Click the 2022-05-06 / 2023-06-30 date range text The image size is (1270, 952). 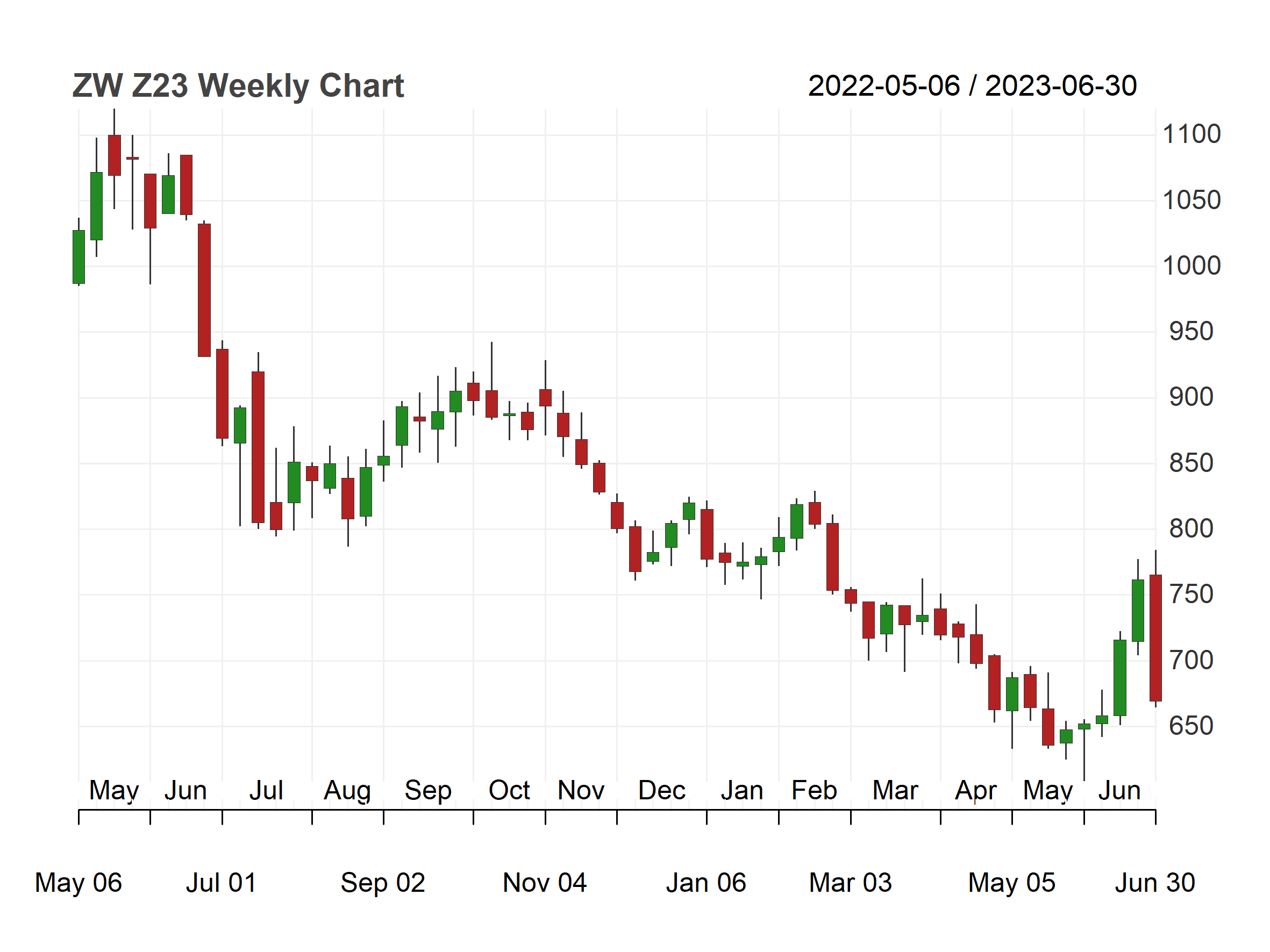[x=972, y=86]
